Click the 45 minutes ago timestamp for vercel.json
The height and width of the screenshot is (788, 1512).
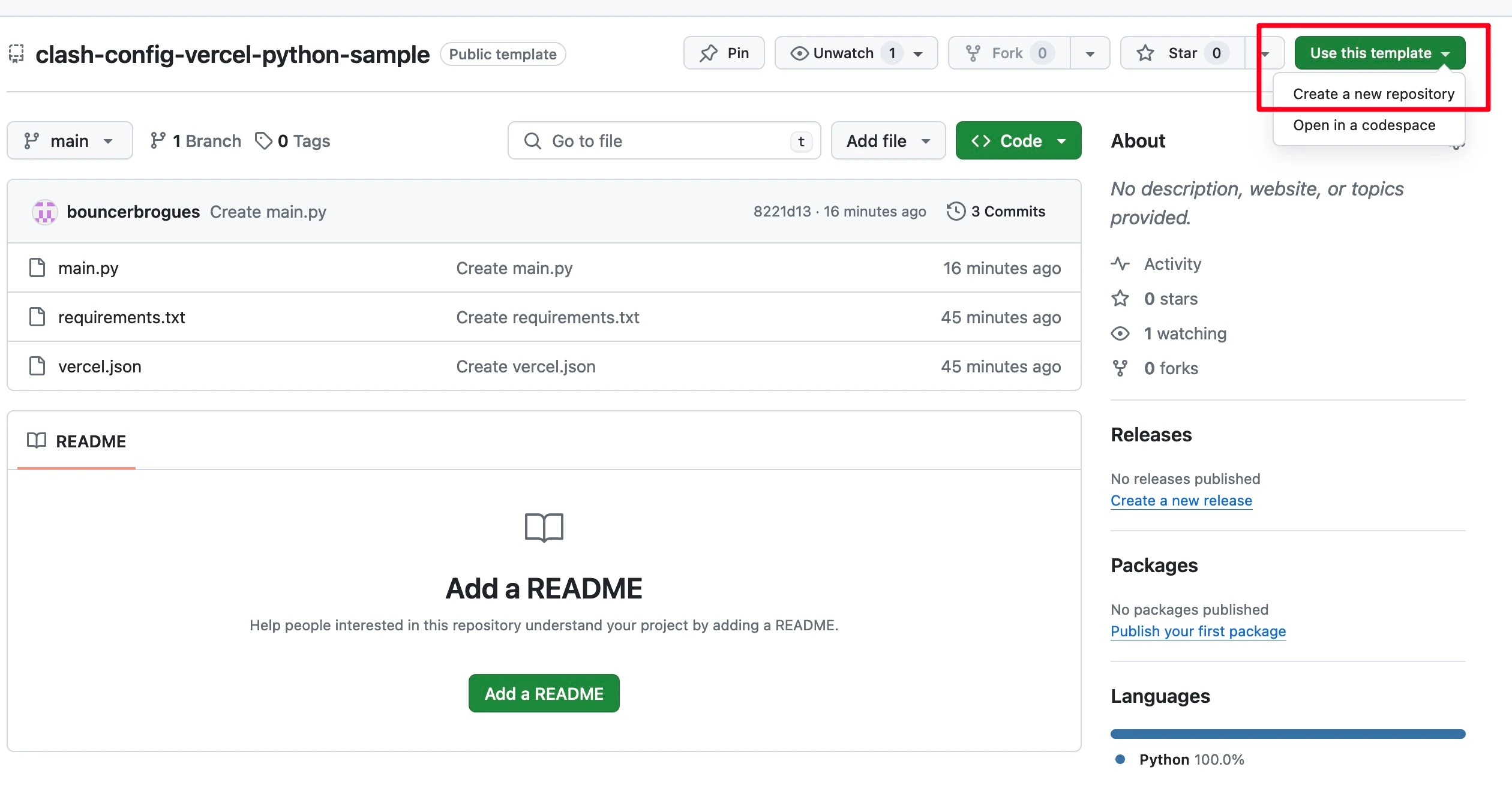(1001, 366)
